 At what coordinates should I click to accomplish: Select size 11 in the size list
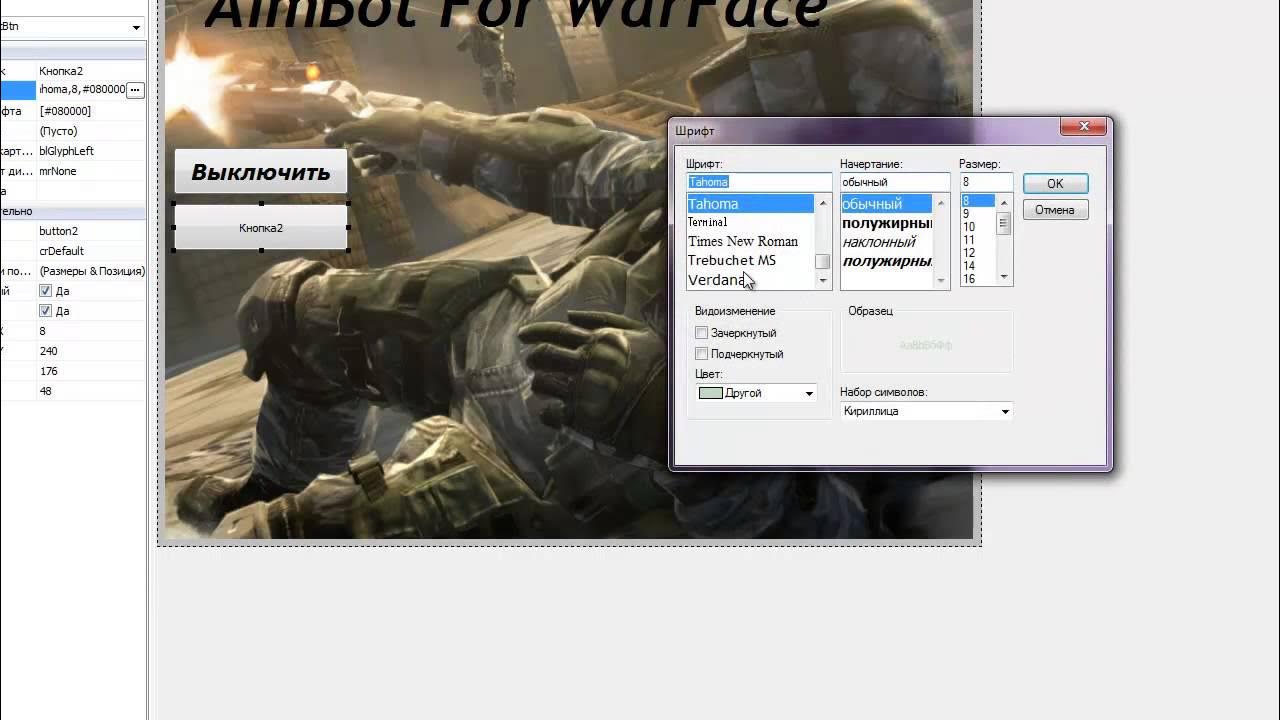[977, 240]
